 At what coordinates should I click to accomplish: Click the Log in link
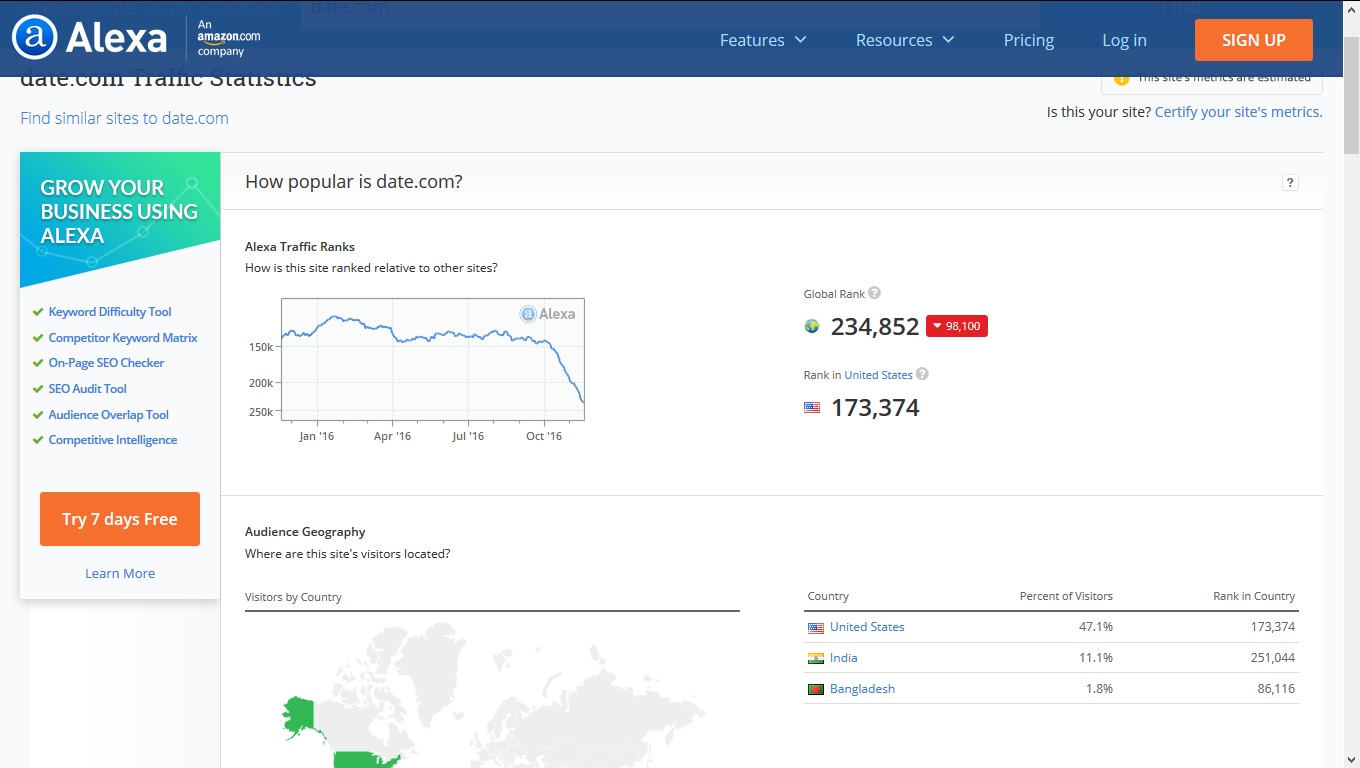1124,40
